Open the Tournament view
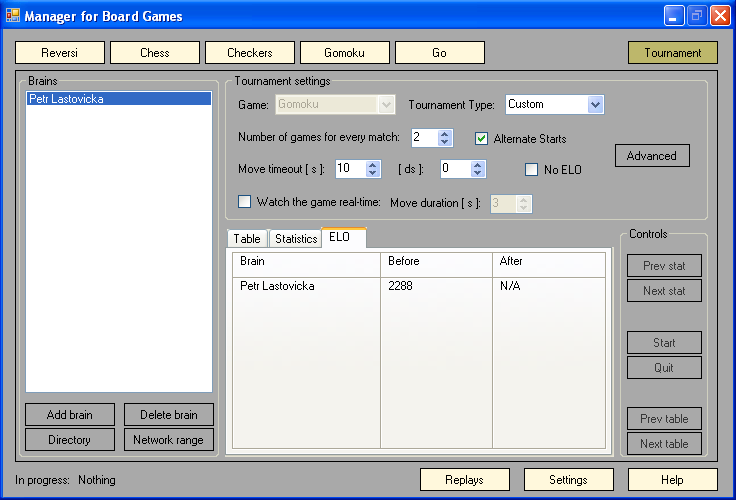Screen dimensions: 736x500 click(673, 53)
